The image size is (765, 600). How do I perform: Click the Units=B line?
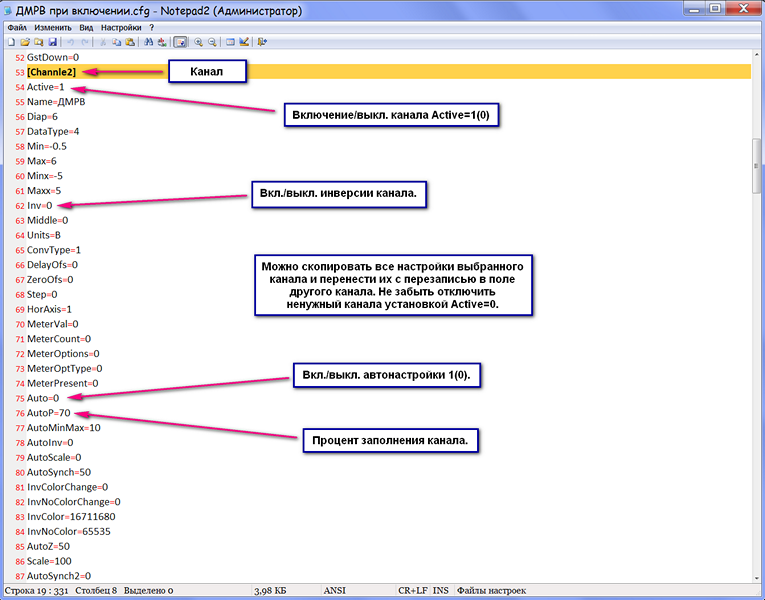tap(44, 235)
